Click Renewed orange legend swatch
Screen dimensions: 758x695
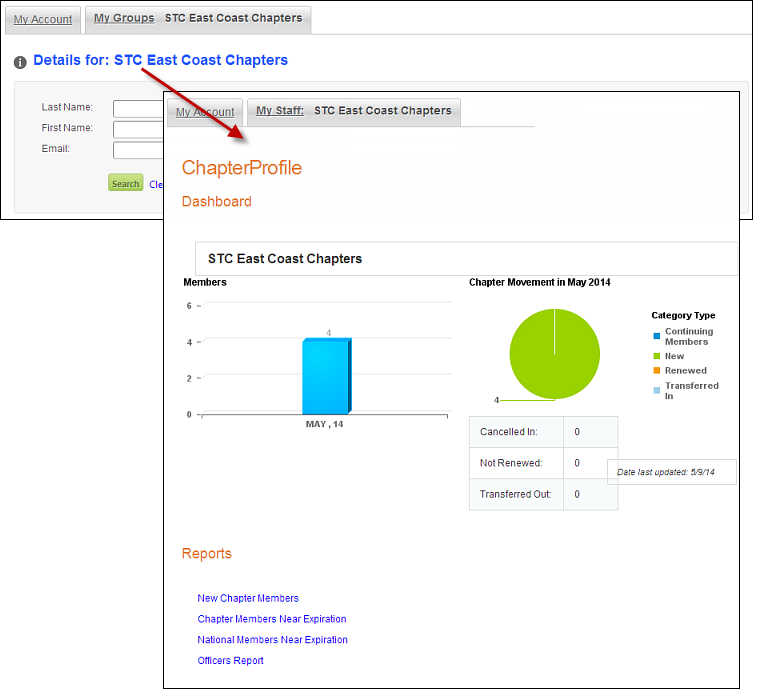(x=656, y=371)
